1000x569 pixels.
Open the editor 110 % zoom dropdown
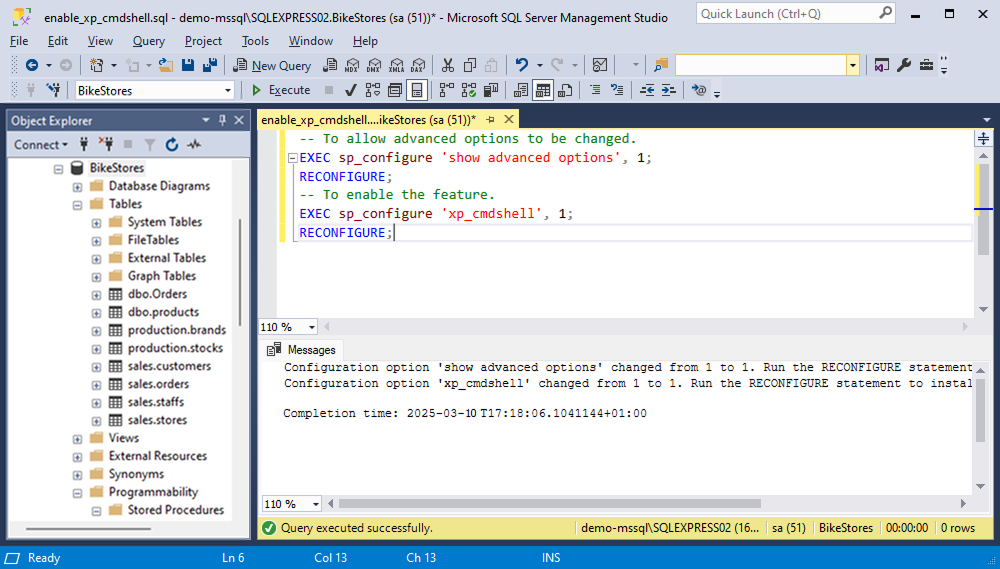point(311,327)
